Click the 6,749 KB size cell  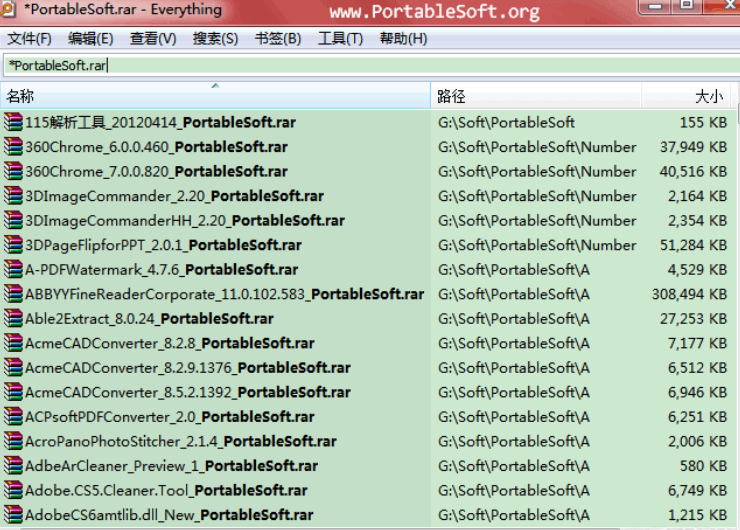(x=698, y=490)
